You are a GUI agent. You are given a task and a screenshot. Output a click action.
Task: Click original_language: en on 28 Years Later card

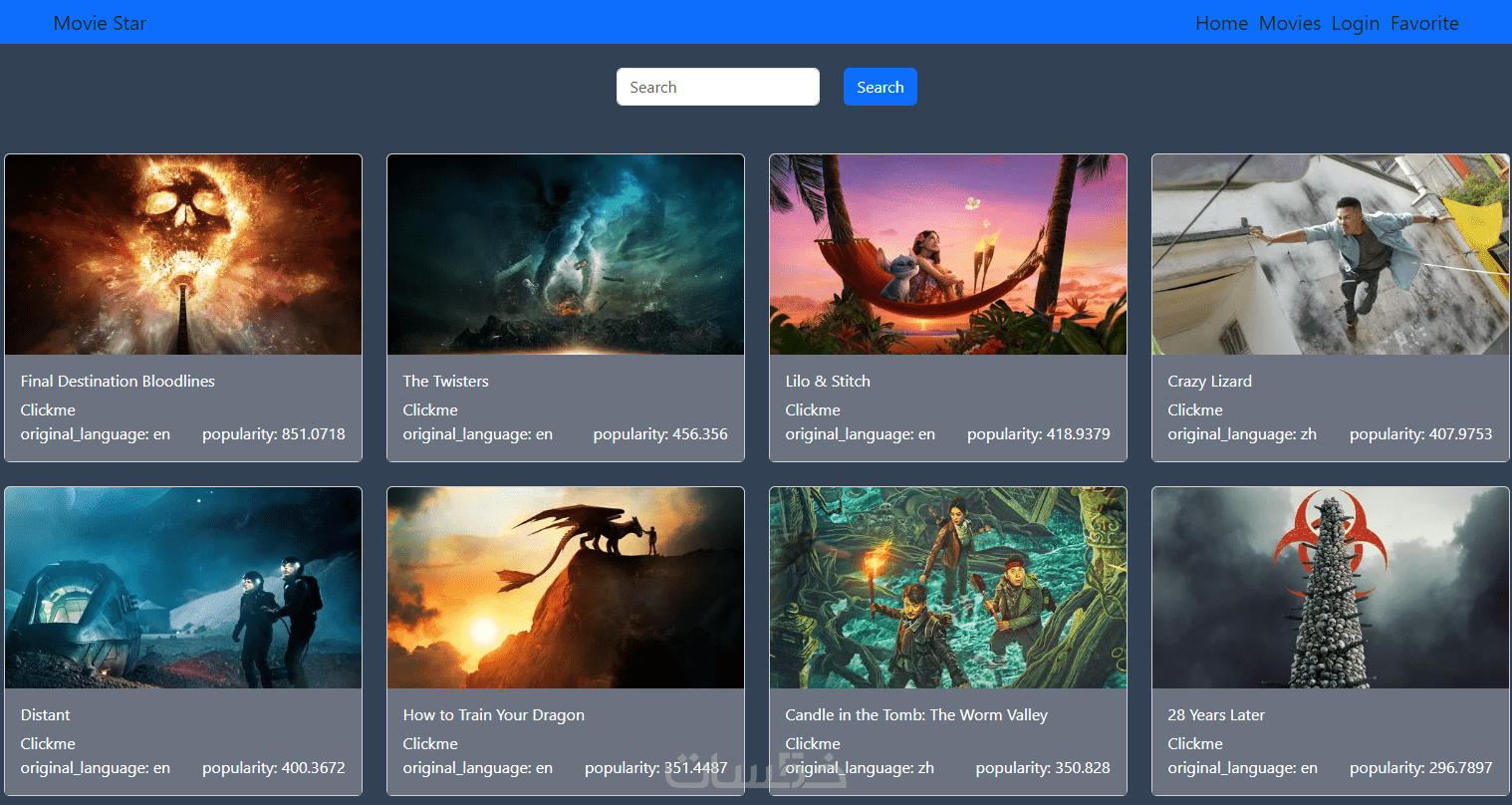[x=1243, y=767]
